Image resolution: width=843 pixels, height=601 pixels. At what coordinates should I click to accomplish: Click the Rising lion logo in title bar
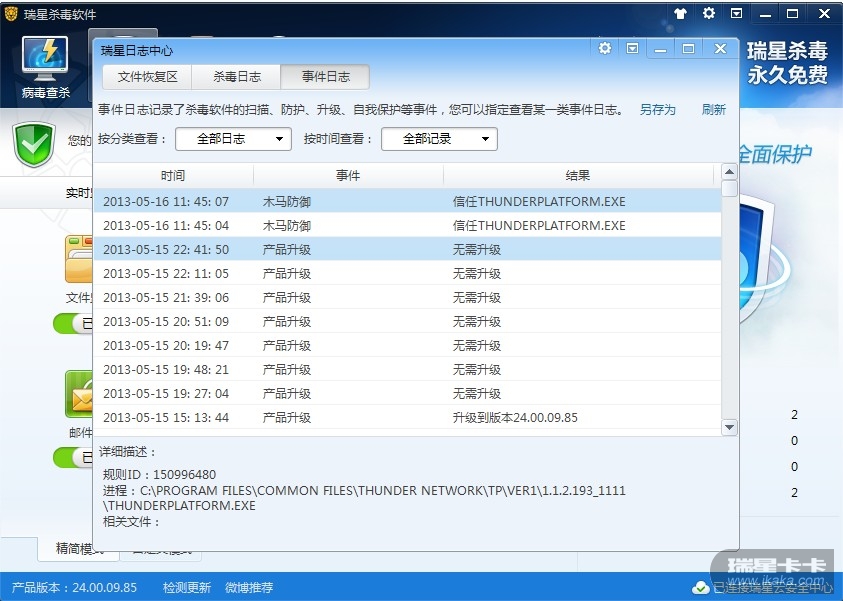point(11,14)
